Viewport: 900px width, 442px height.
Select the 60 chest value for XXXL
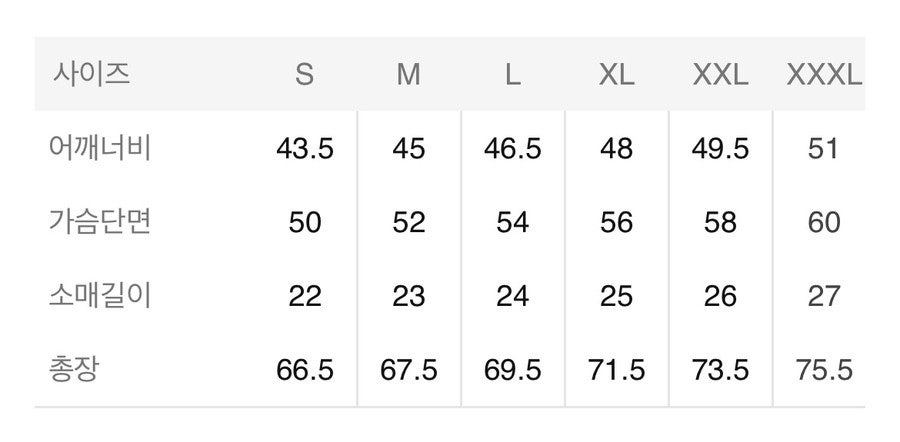click(824, 223)
